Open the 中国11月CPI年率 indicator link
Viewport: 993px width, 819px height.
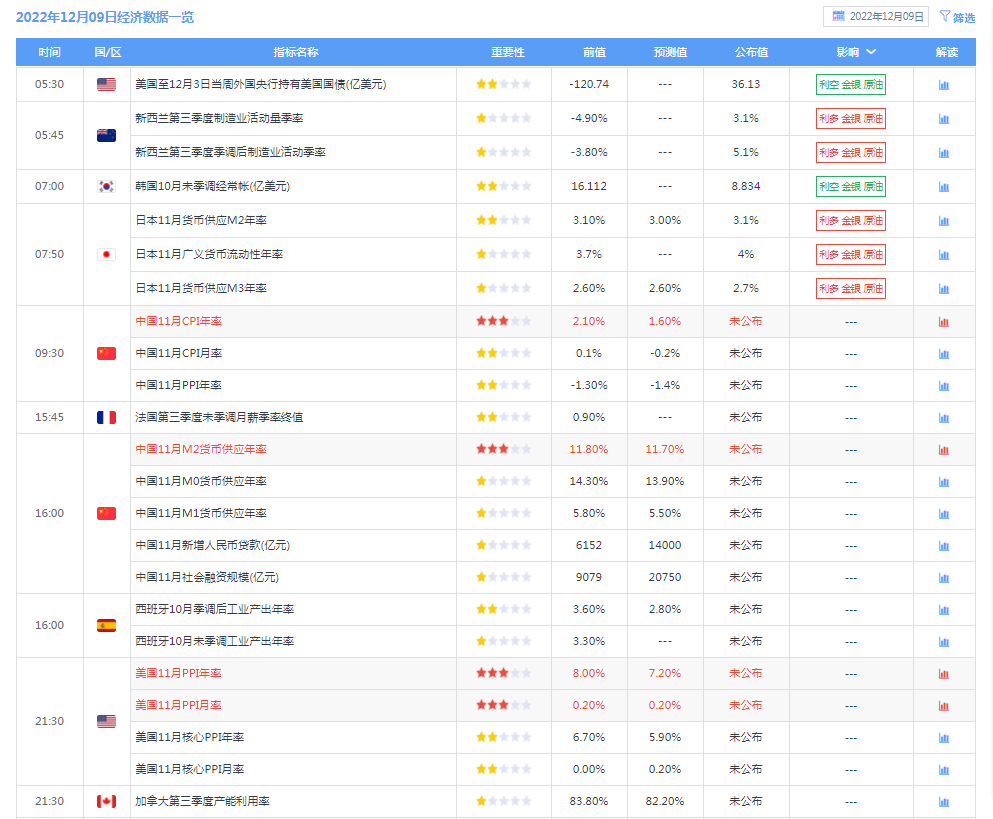179,321
